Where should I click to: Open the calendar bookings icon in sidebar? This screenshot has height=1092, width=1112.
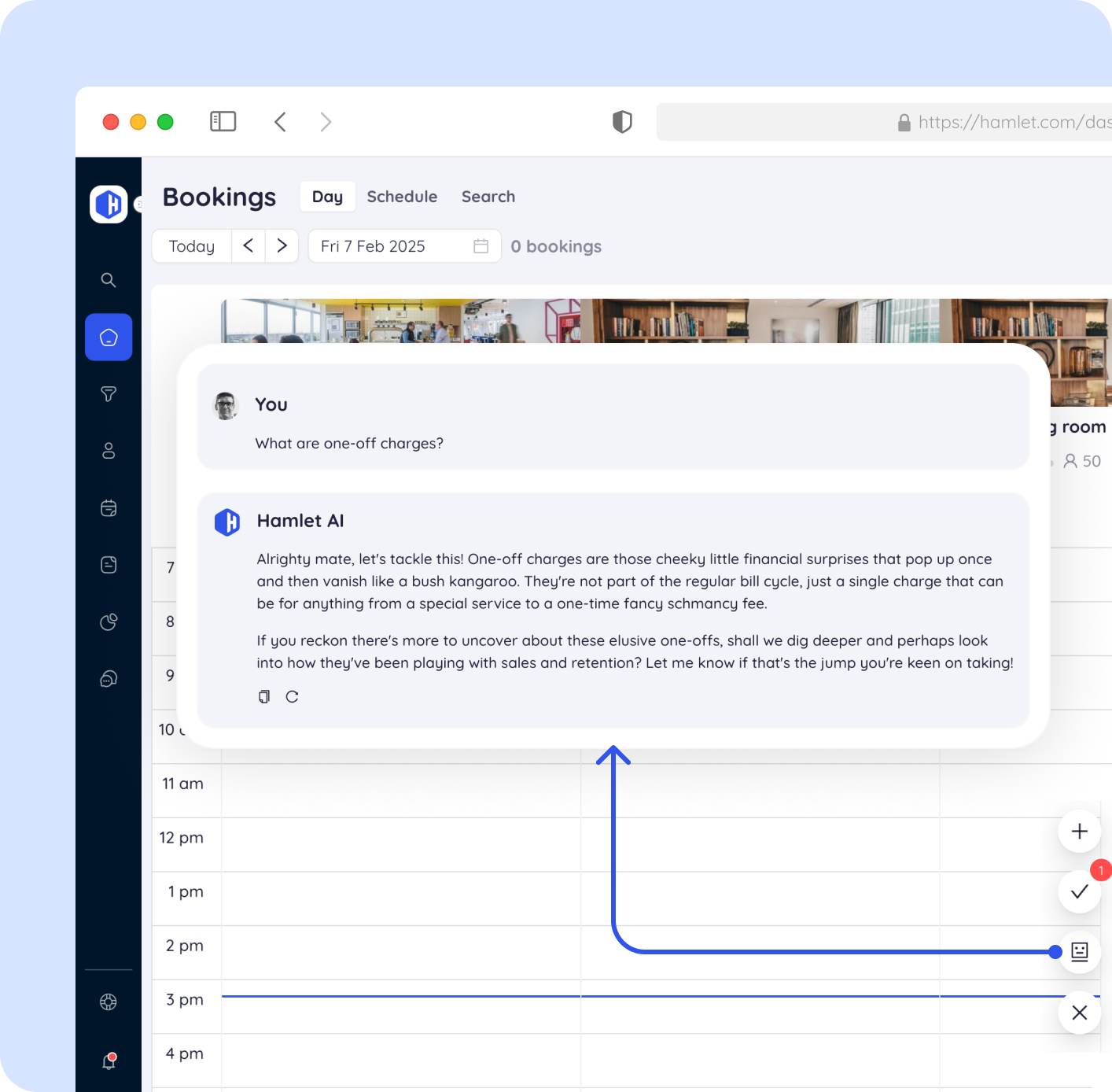(x=109, y=508)
